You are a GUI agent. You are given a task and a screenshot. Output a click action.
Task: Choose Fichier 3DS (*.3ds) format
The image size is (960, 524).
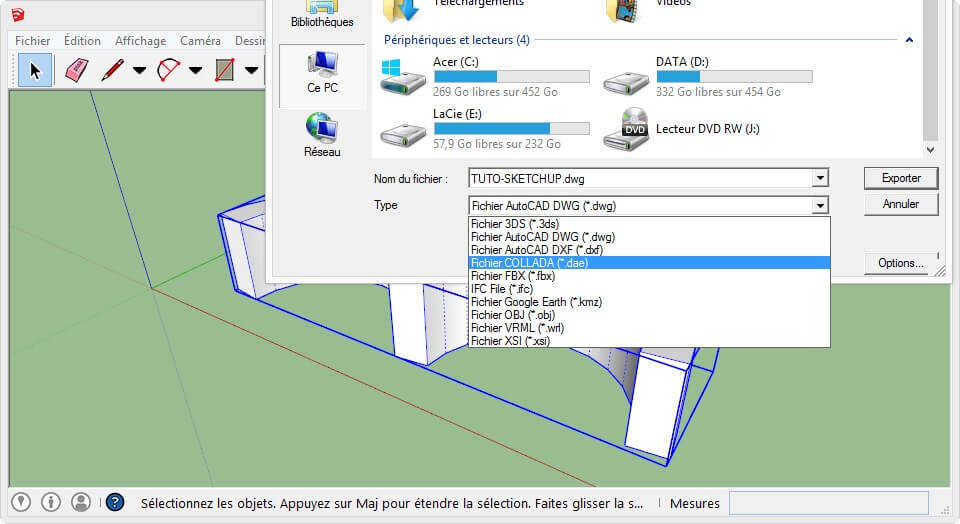[649, 224]
